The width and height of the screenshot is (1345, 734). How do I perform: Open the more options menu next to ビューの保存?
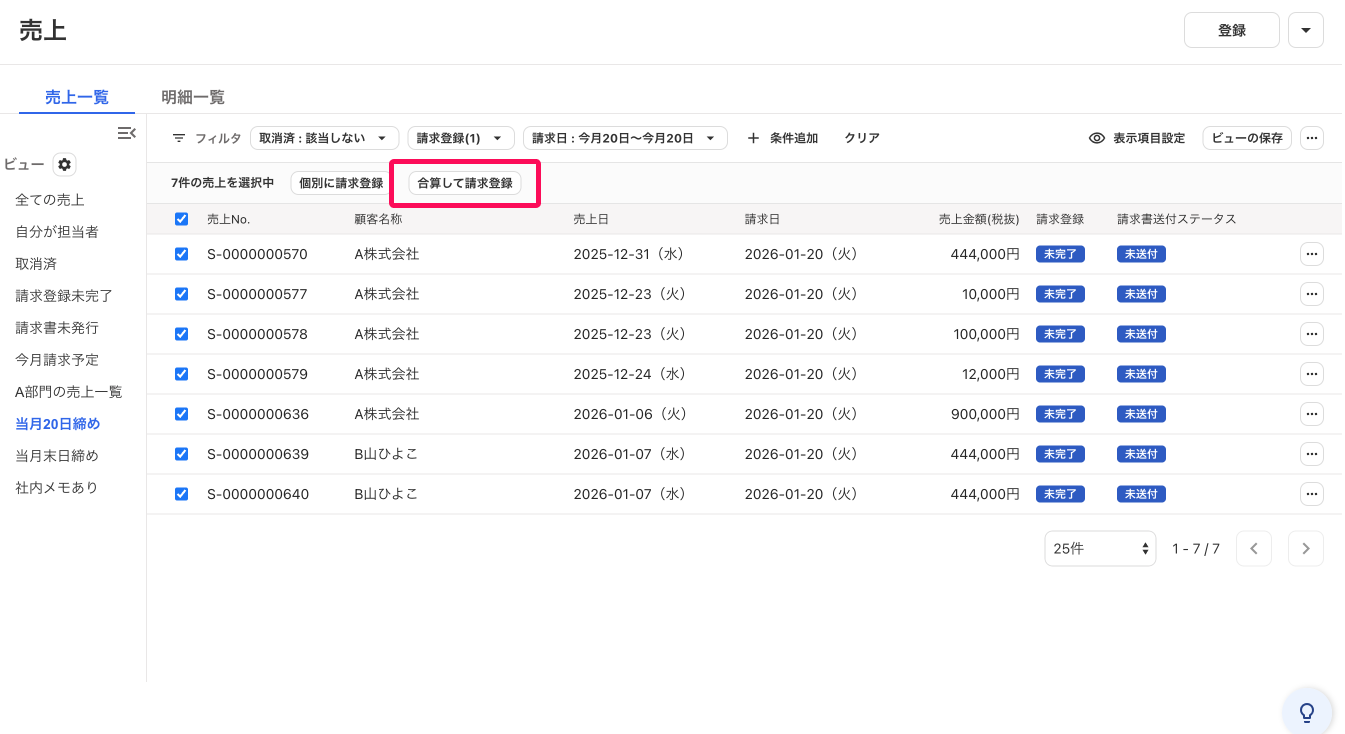click(1312, 138)
